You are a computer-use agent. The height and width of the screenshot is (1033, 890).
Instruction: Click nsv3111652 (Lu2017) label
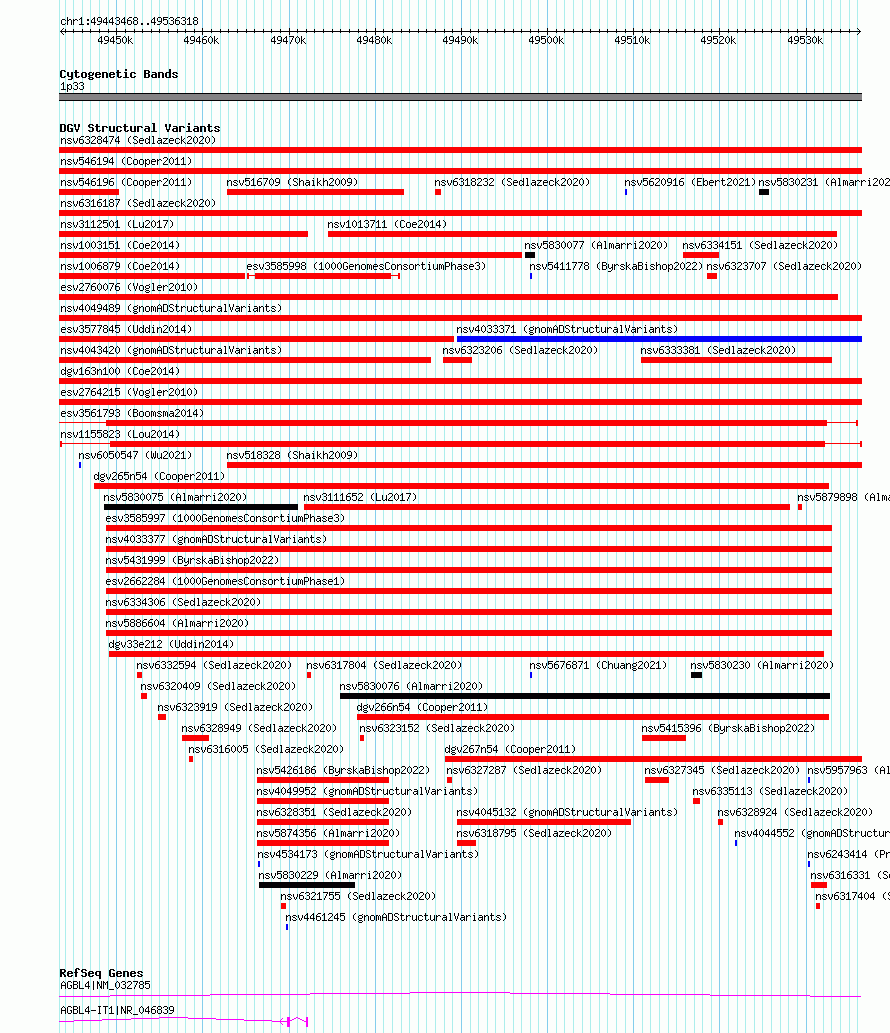(x=360, y=499)
